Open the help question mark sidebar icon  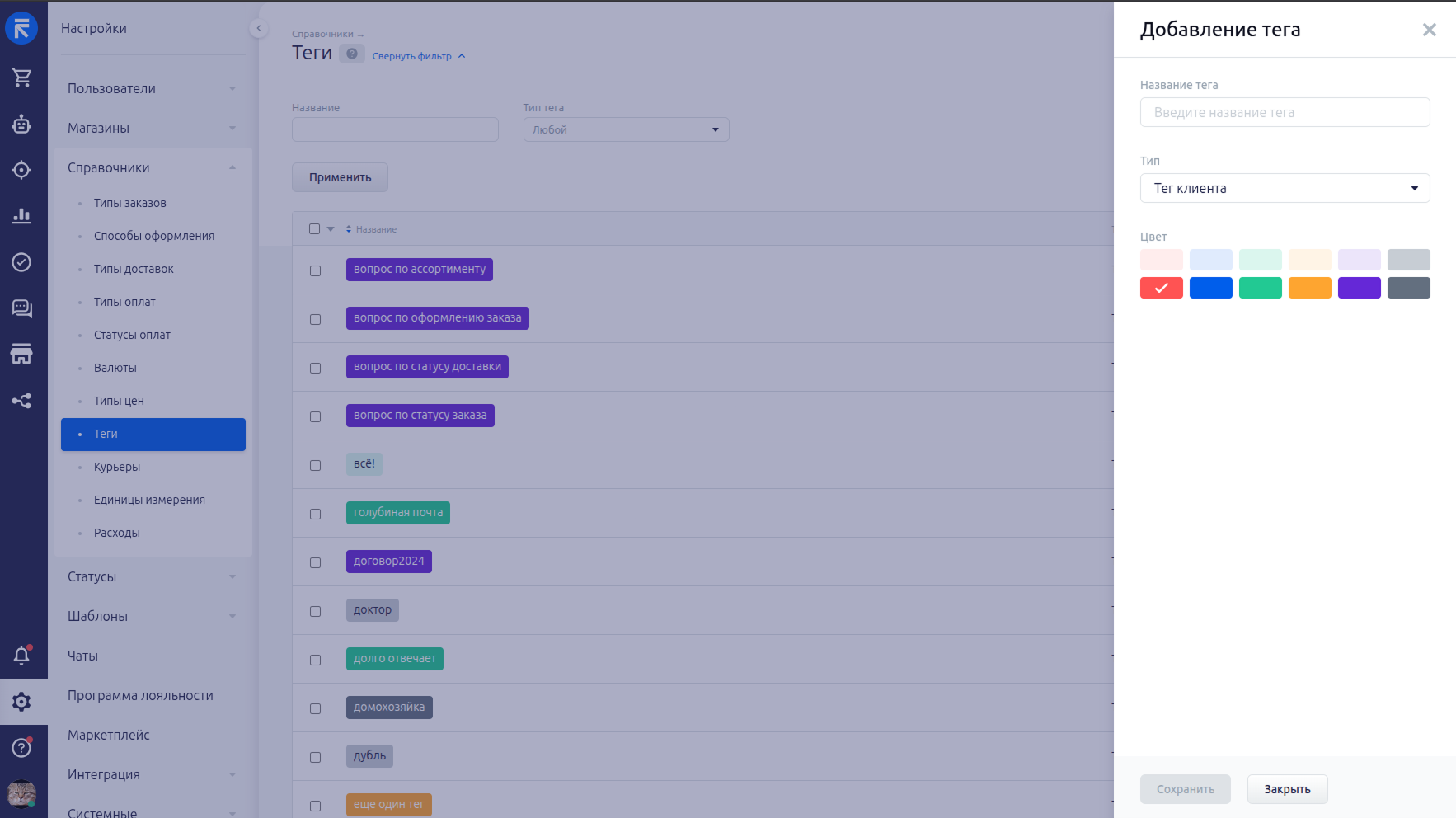tap(22, 748)
